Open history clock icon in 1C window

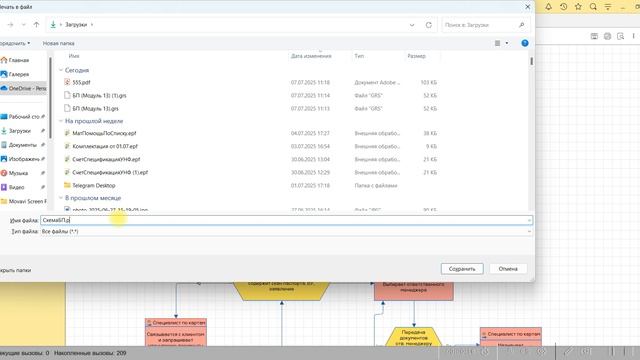coord(563,7)
